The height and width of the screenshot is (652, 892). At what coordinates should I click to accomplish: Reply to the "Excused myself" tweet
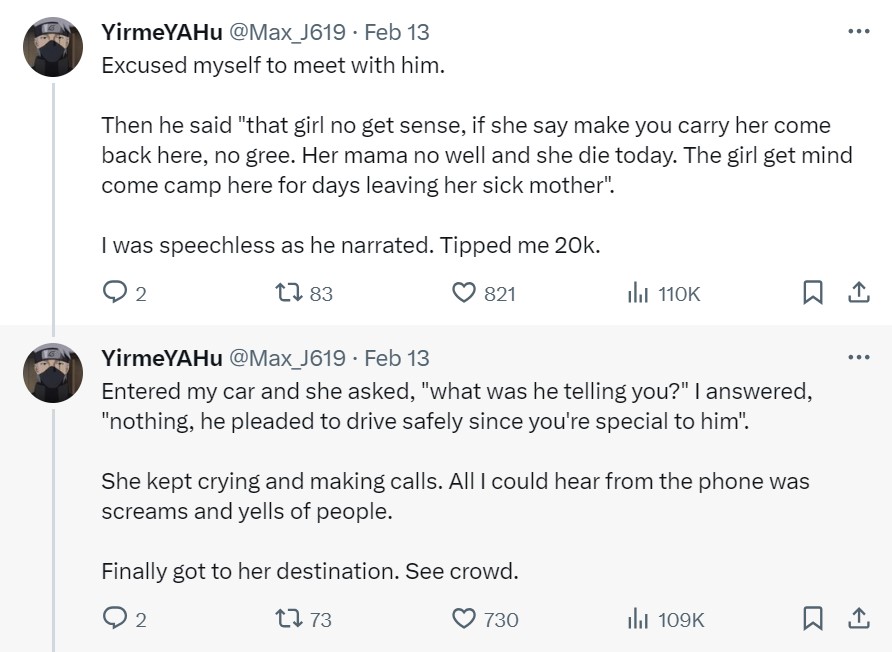pos(114,293)
